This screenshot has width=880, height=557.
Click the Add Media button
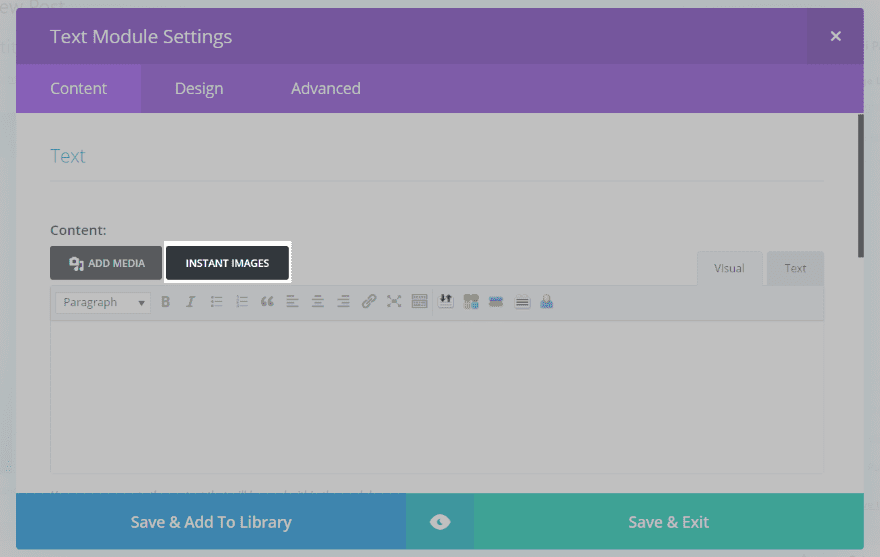[106, 263]
